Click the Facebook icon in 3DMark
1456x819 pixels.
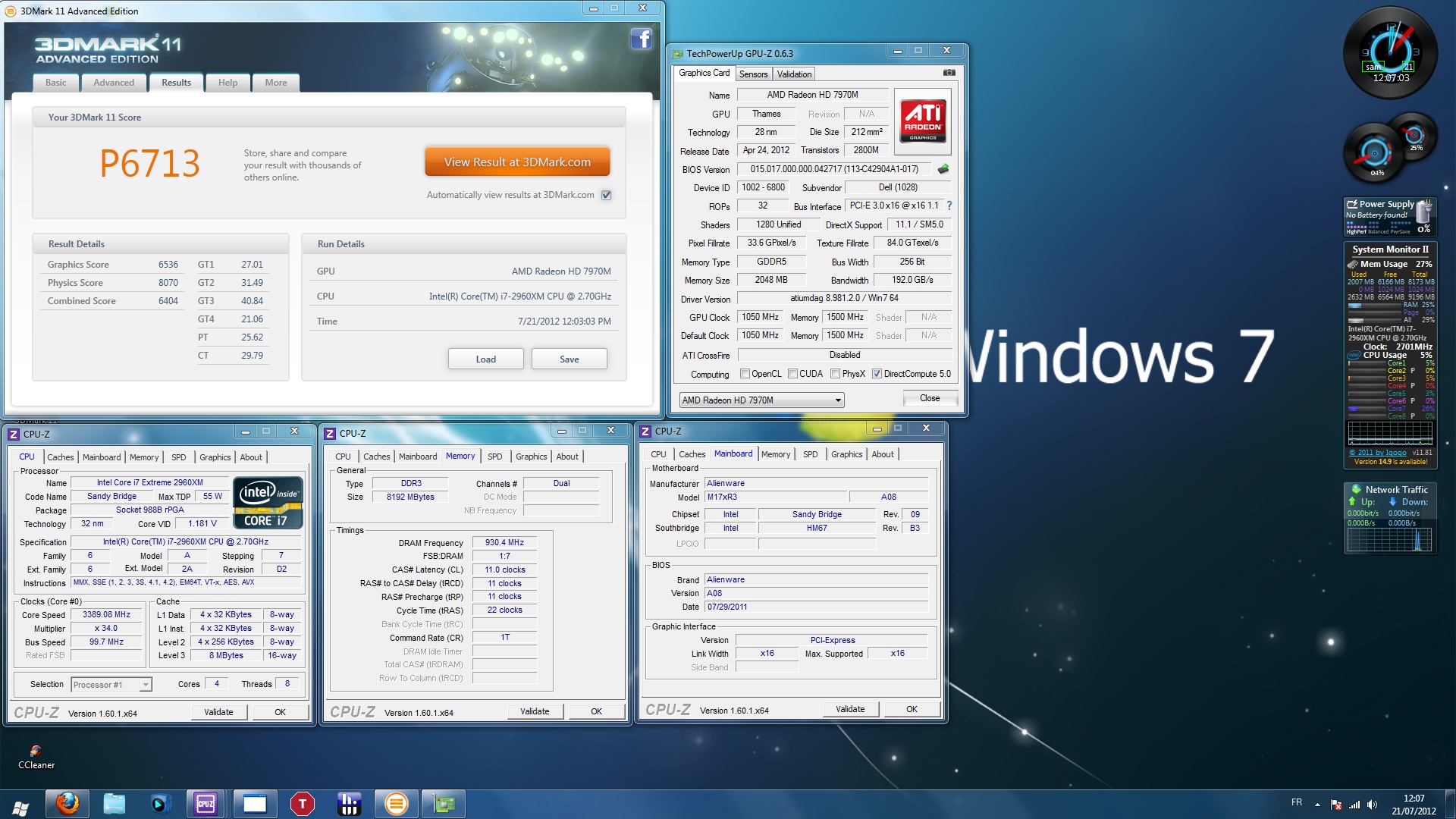point(641,39)
